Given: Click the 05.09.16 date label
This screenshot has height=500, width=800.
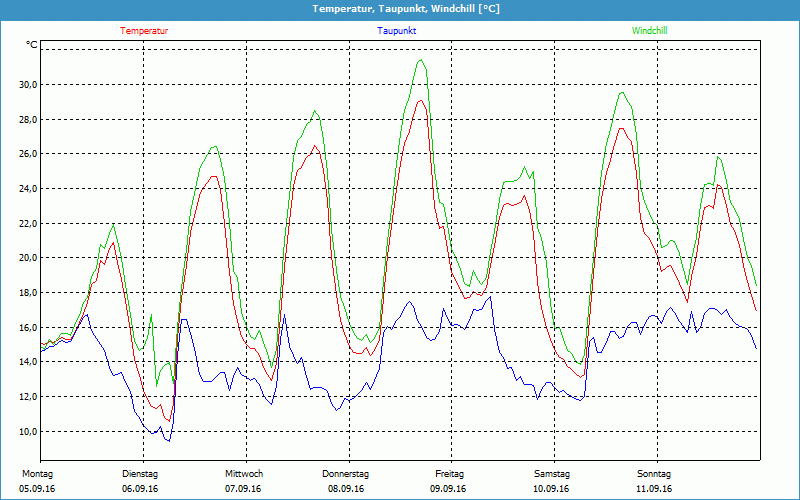Looking at the screenshot, I should [37, 489].
